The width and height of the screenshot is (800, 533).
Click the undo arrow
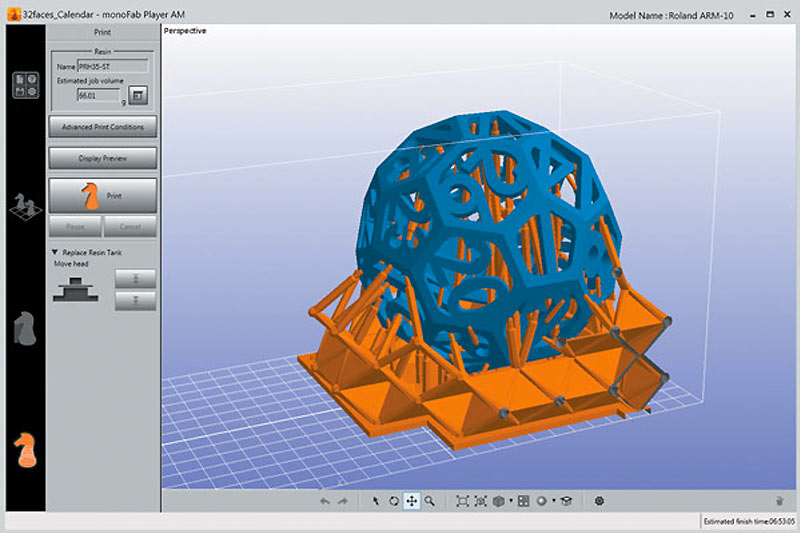click(x=325, y=500)
